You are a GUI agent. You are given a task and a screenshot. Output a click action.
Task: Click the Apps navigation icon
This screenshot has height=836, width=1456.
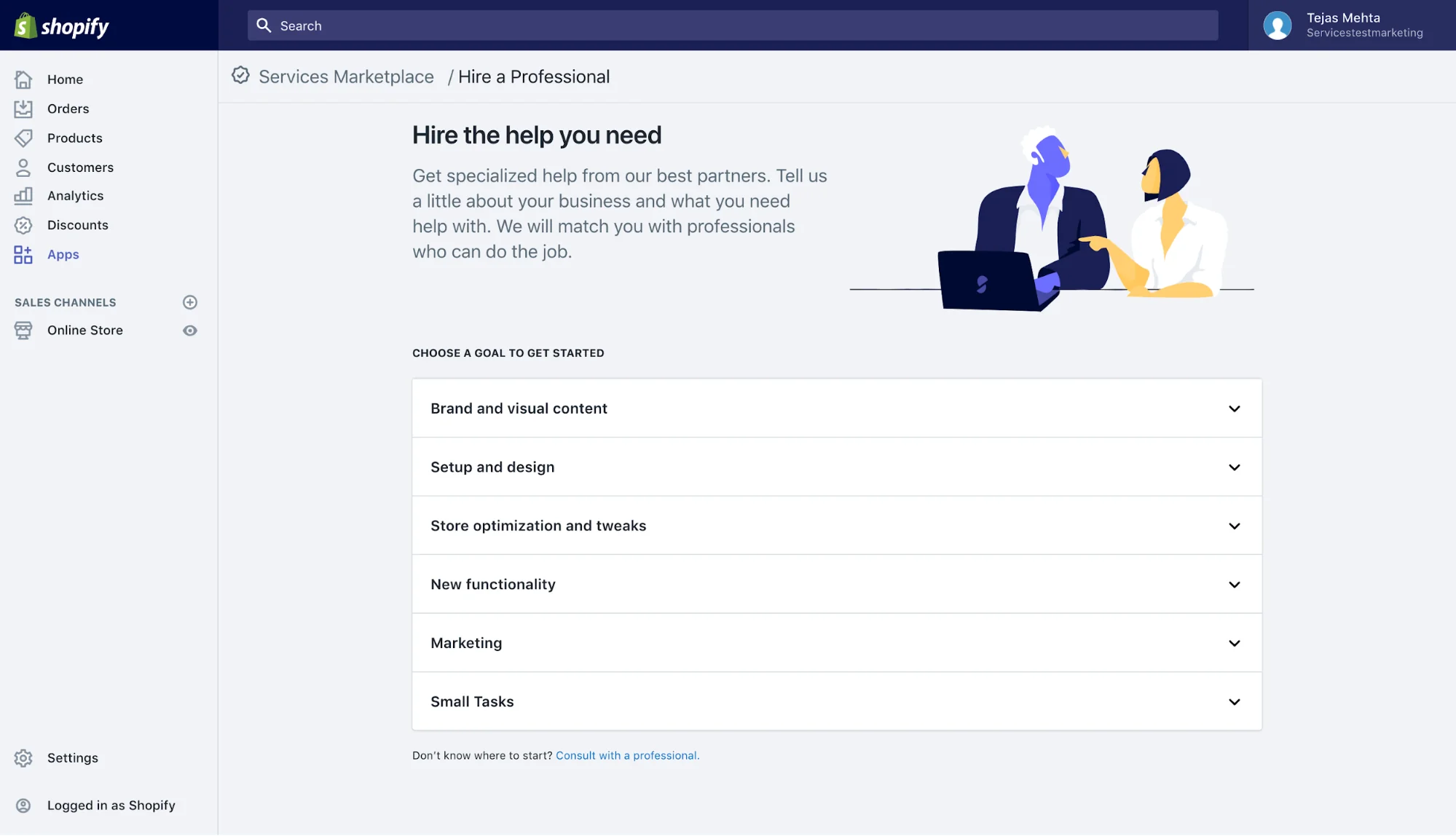[x=22, y=254]
